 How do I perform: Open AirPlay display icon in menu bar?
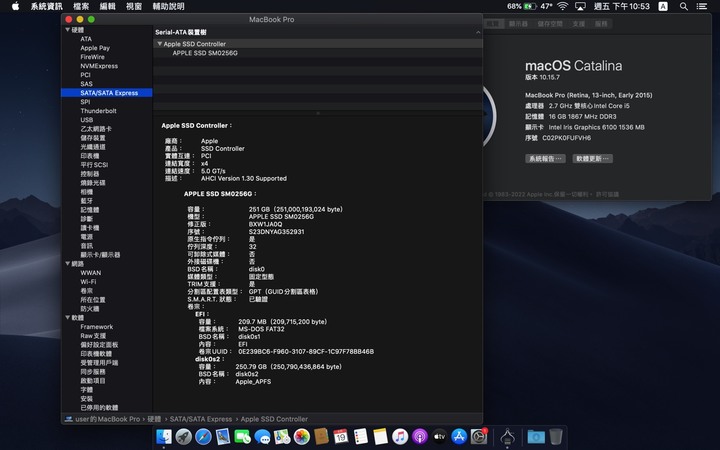click(x=580, y=6)
